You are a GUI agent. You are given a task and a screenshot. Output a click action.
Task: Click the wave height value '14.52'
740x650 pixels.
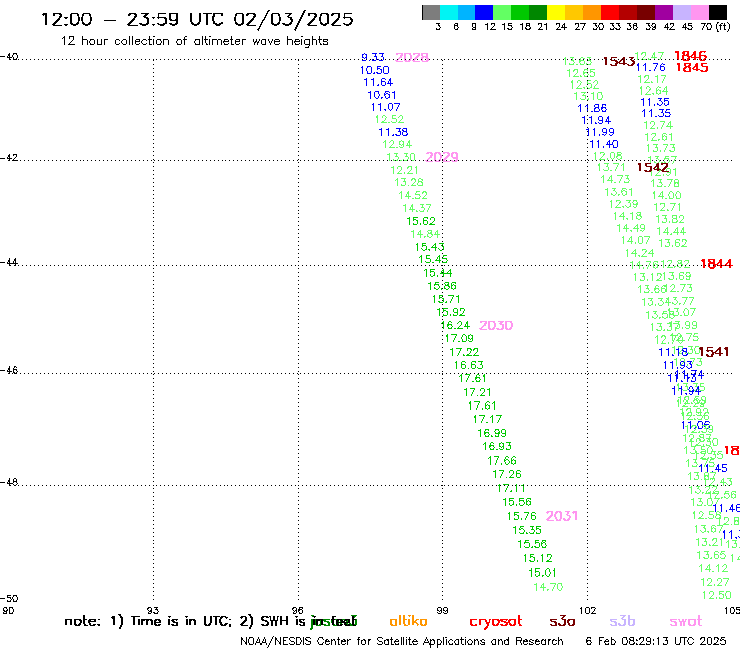[412, 195]
